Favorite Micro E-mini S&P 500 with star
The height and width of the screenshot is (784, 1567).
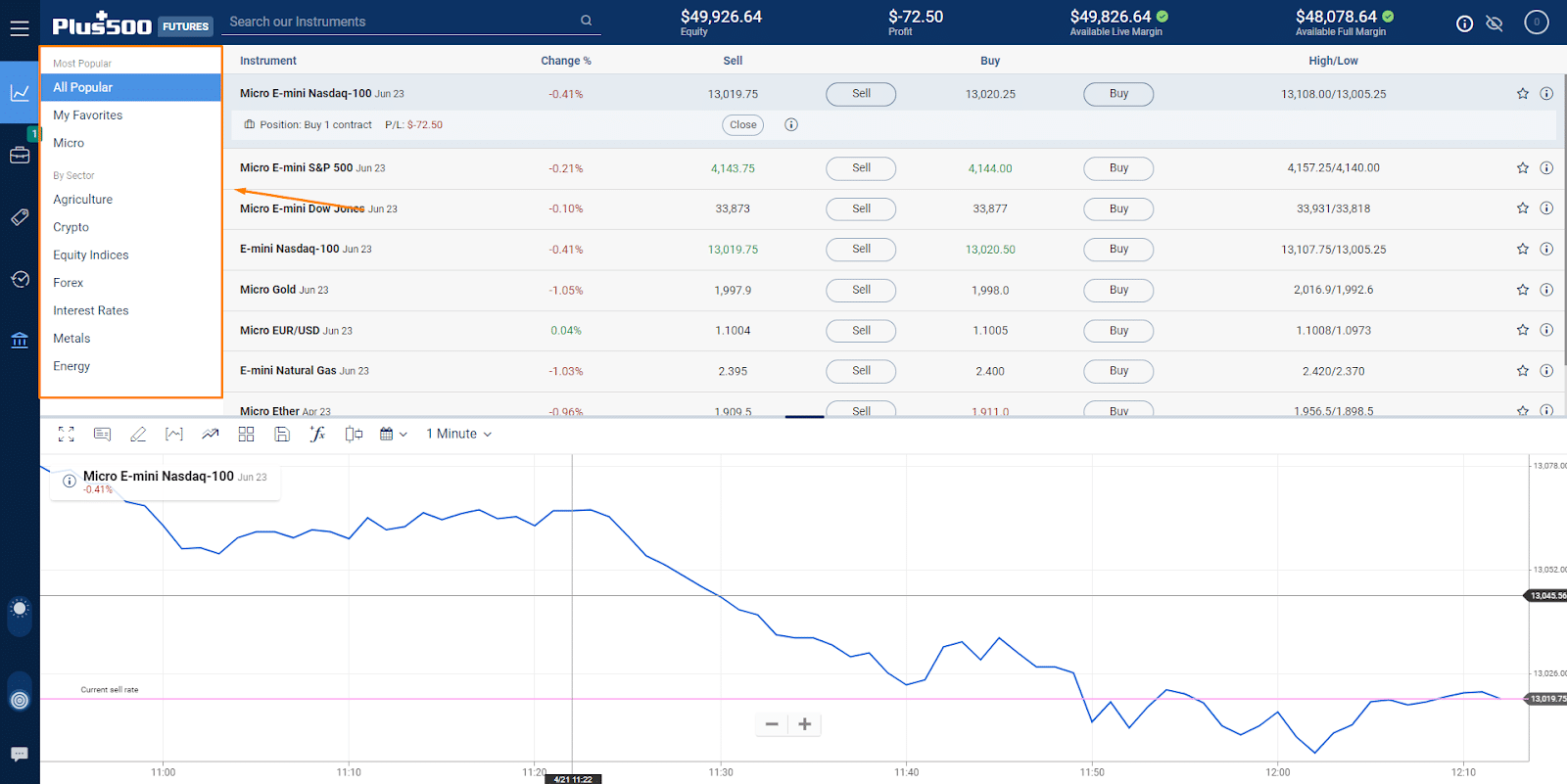coord(1523,168)
